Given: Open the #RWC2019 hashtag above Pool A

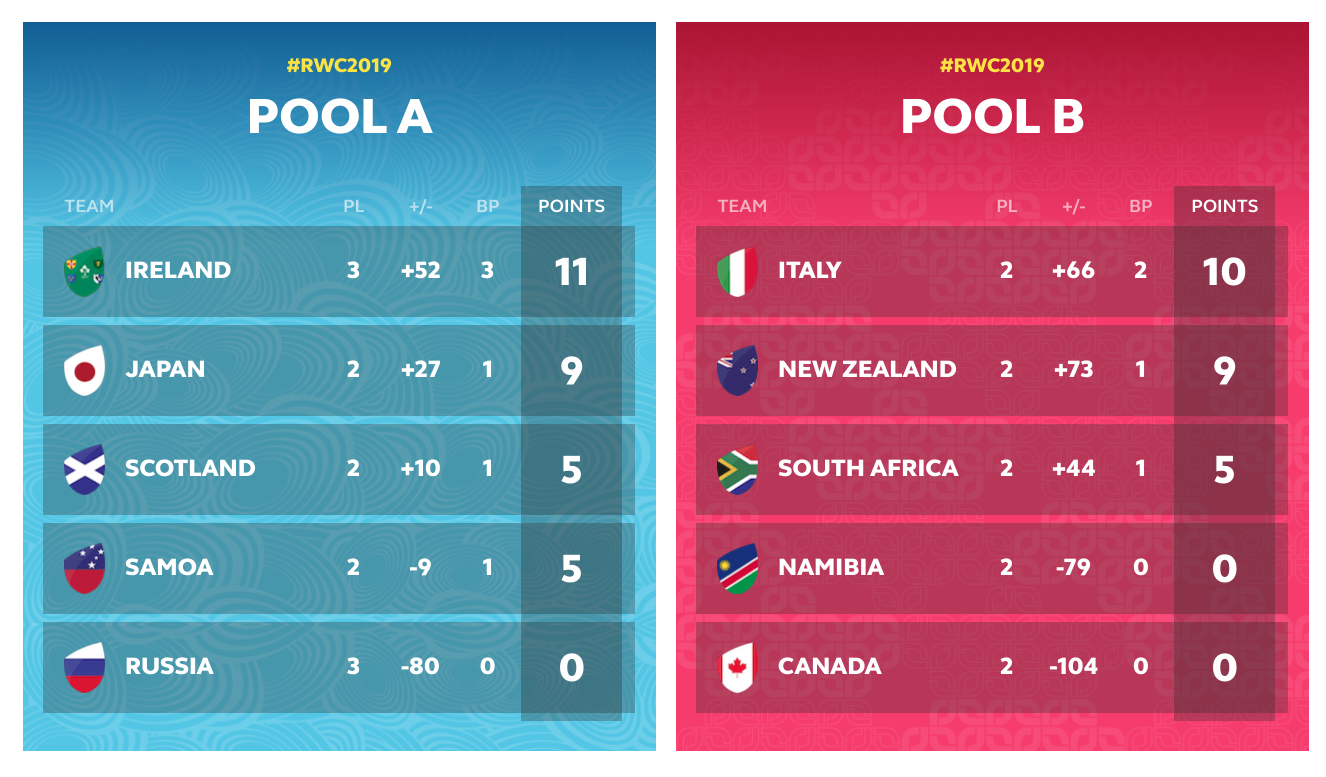Looking at the screenshot, I should tap(339, 66).
